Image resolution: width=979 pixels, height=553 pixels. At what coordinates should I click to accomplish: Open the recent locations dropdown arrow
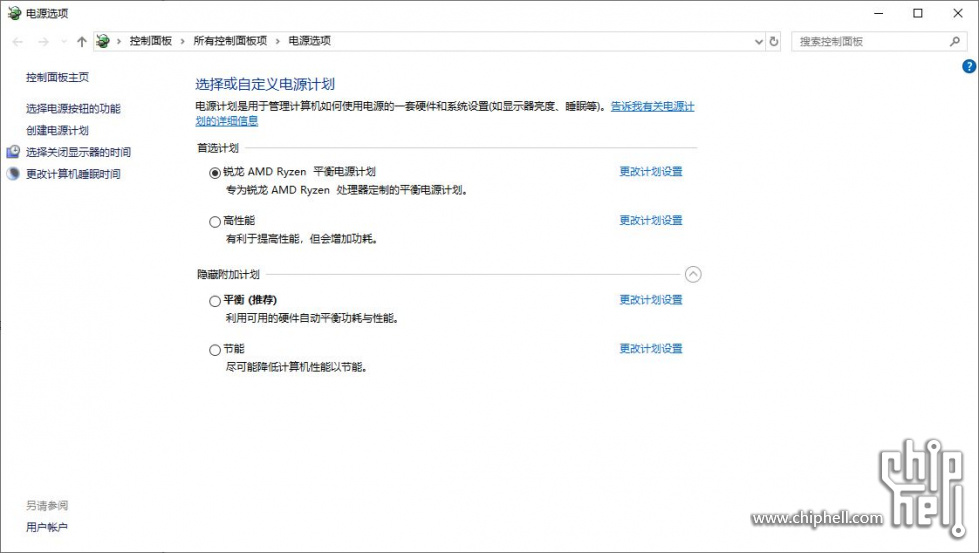(64, 42)
